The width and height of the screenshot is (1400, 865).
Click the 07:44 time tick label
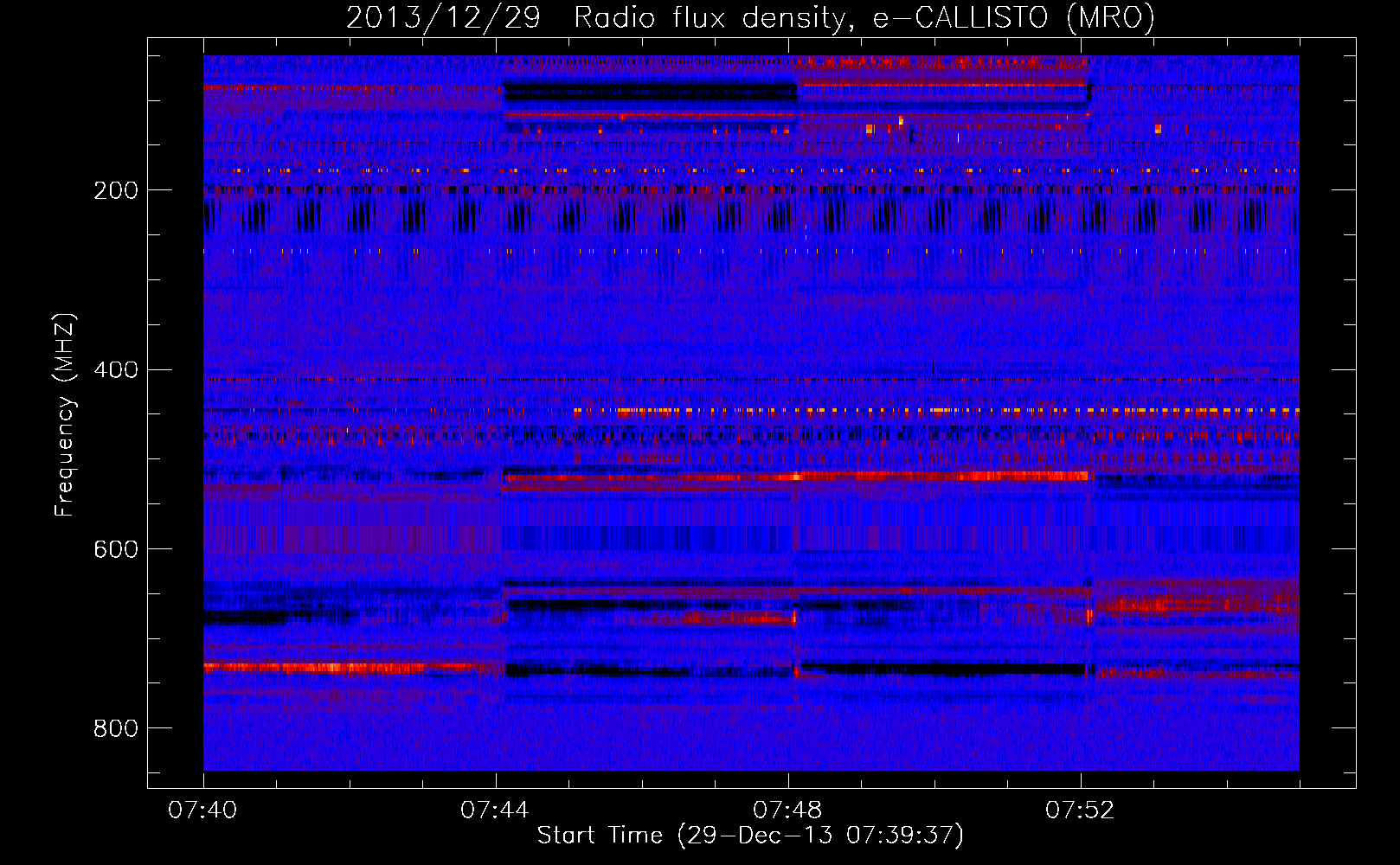[495, 811]
